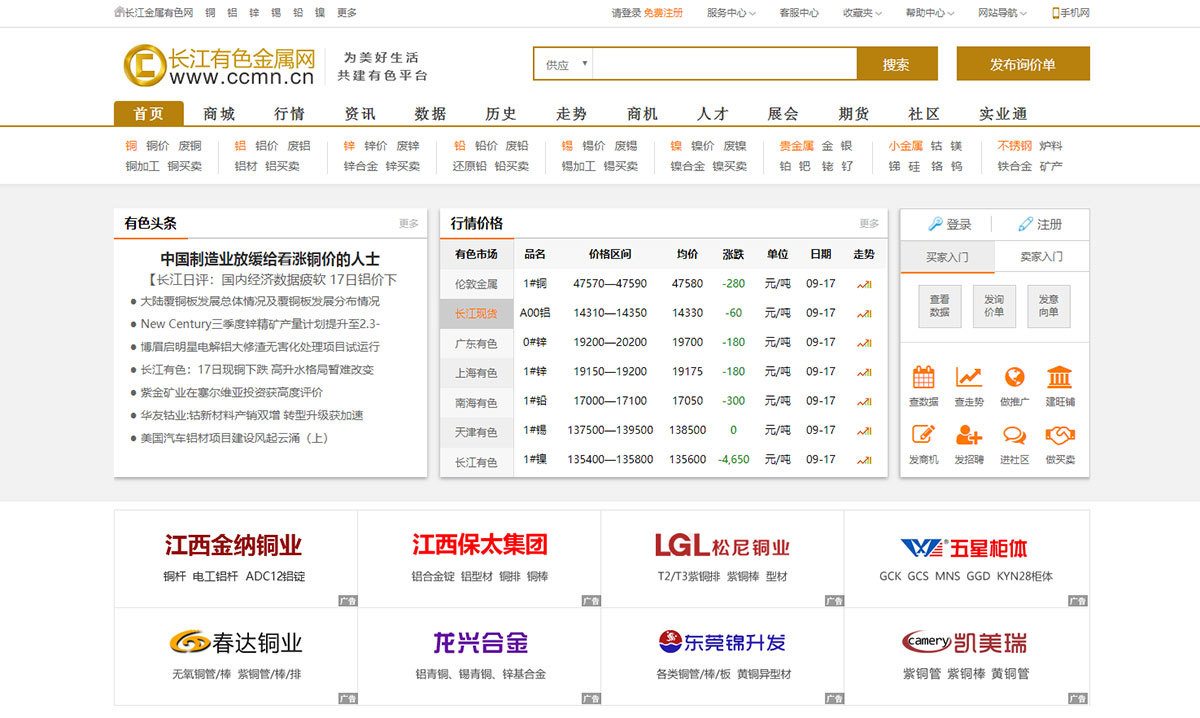Click the 客服中心 top link

(x=799, y=13)
